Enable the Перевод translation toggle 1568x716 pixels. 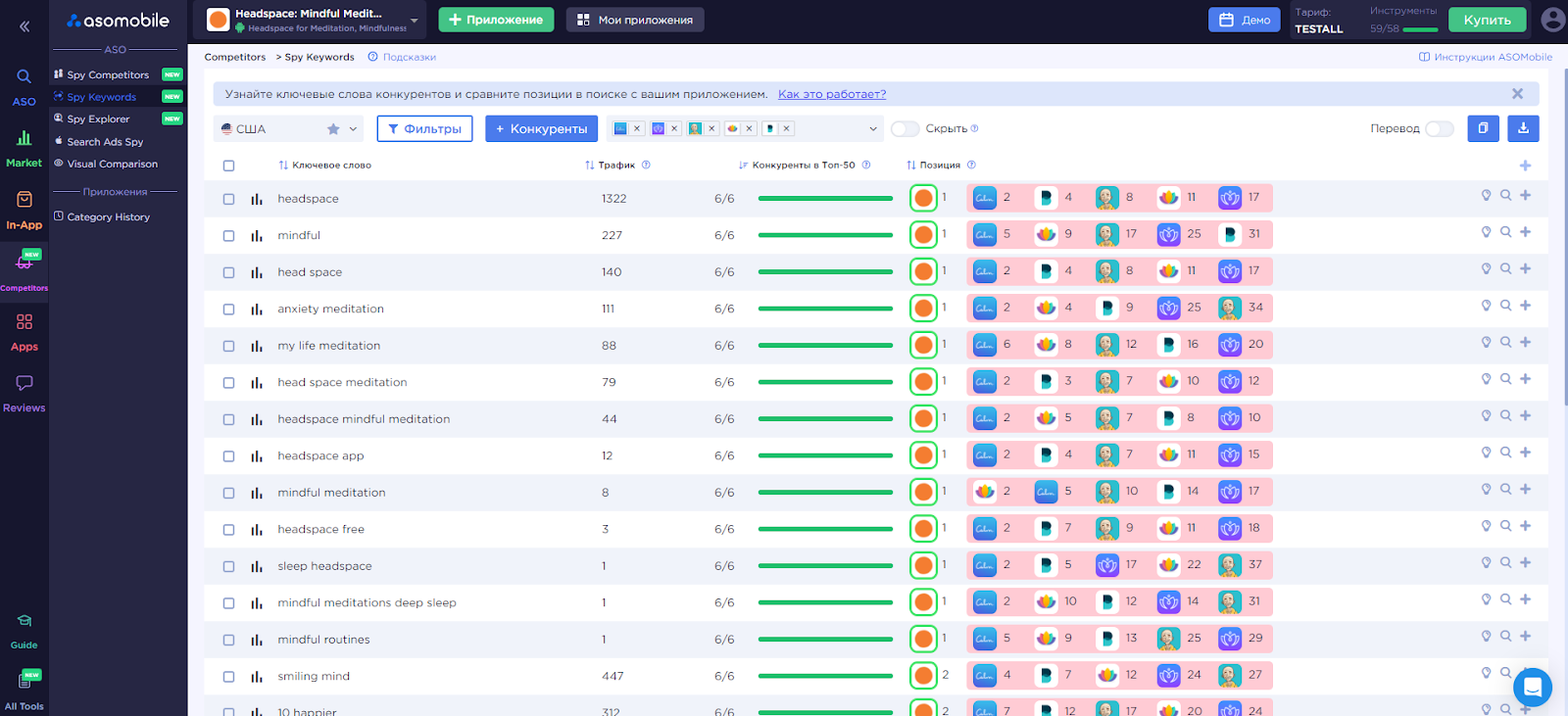point(1439,128)
